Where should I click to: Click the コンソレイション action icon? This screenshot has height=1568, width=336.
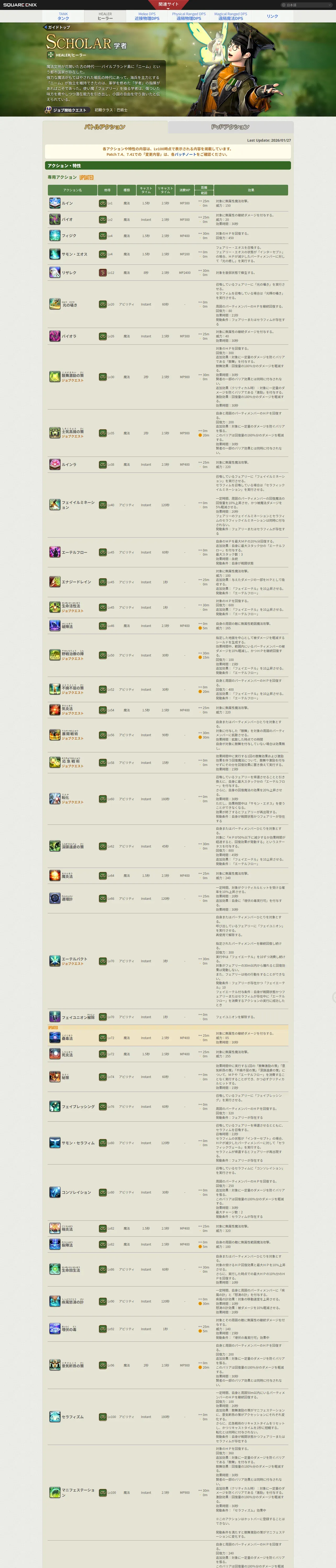pos(55,1192)
